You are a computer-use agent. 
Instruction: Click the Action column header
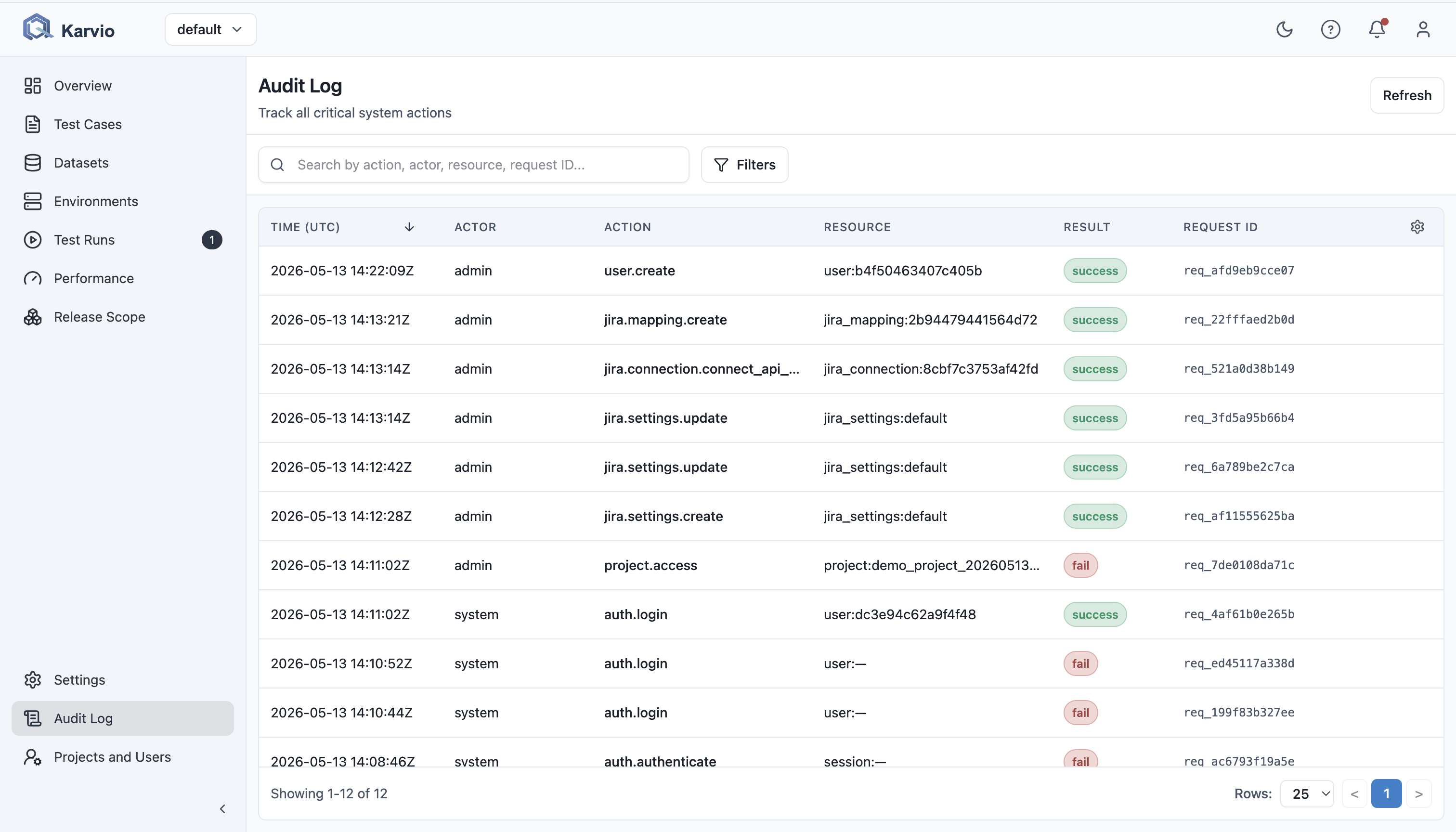coord(627,227)
